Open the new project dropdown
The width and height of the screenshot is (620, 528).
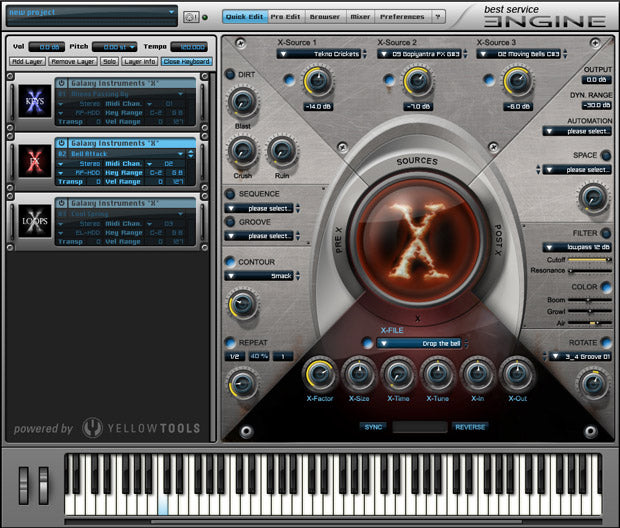92,12
